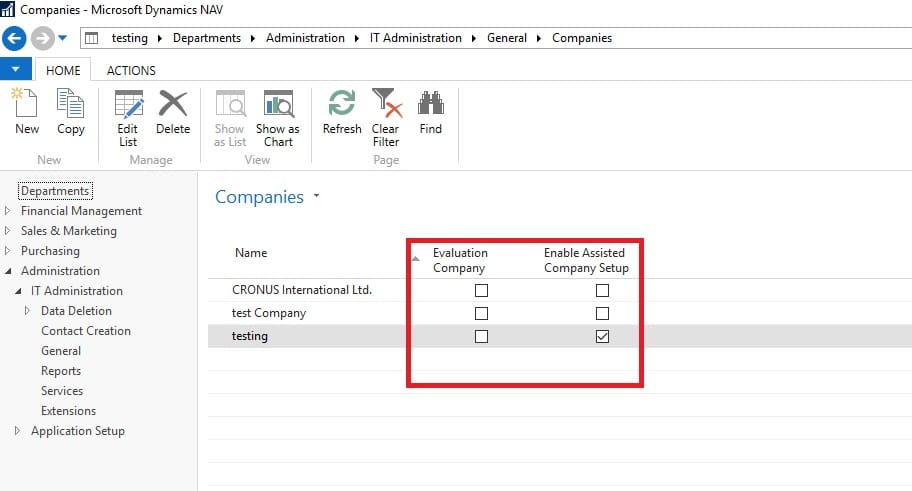Toggle Enable Assisted Setup for CRONUS International Ltd.
This screenshot has height=491, width=912.
(x=602, y=290)
